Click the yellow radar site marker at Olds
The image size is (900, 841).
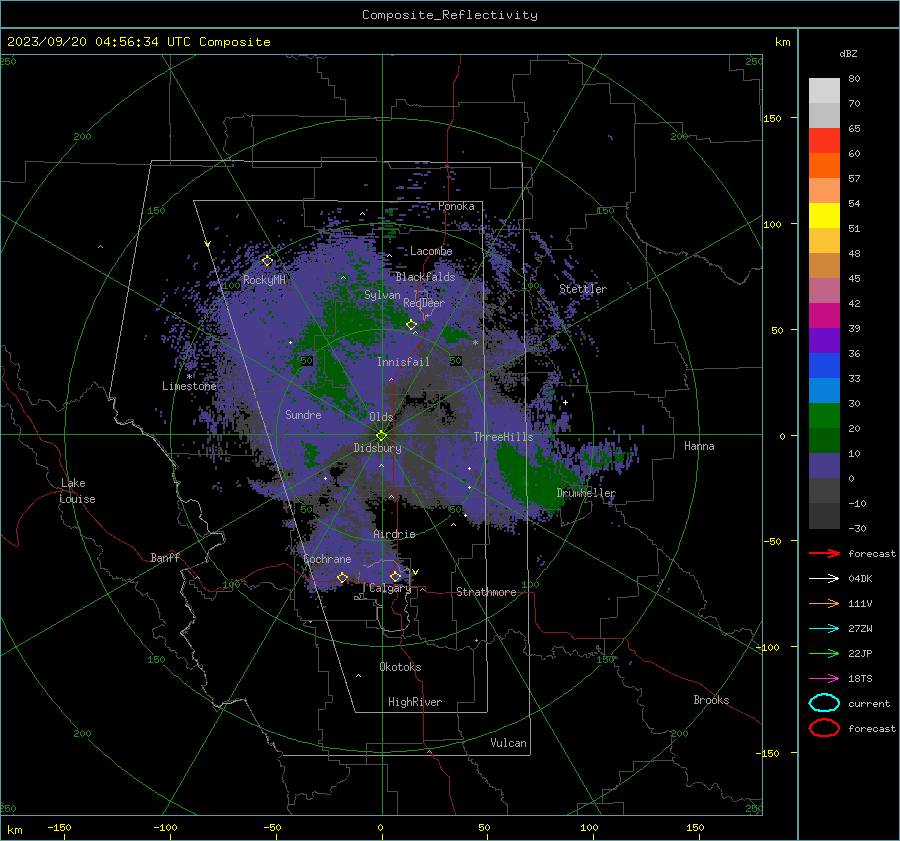point(382,435)
